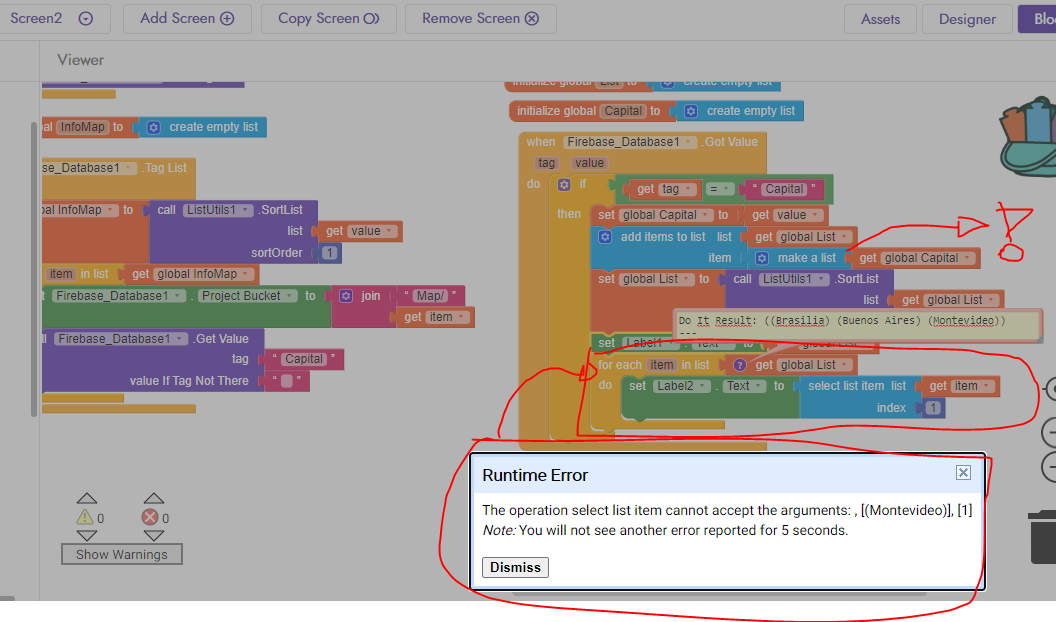Click the gear mutator on the if block
This screenshot has width=1056, height=622.
pos(564,185)
